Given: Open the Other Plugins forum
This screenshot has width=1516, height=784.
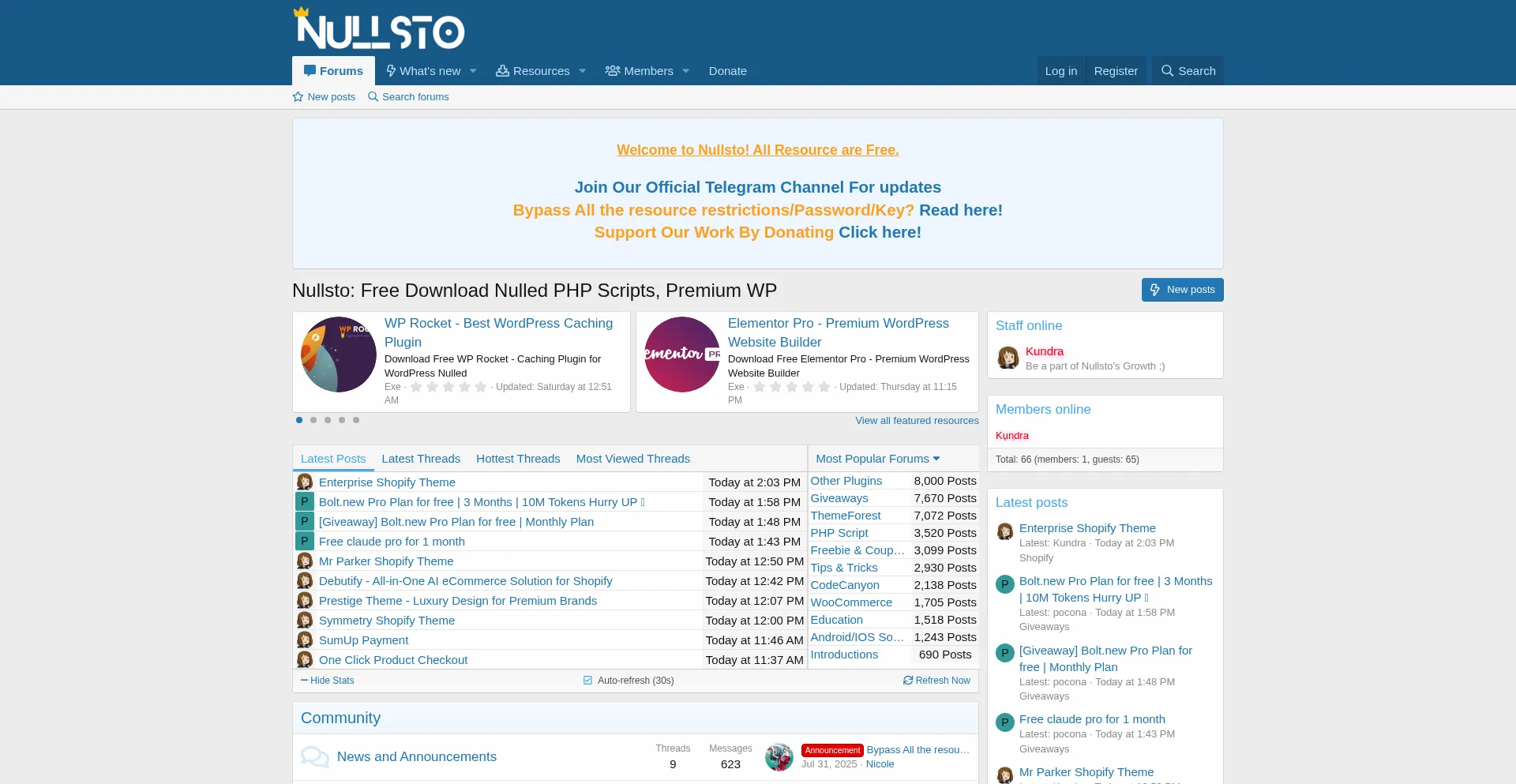Looking at the screenshot, I should pos(846,481).
